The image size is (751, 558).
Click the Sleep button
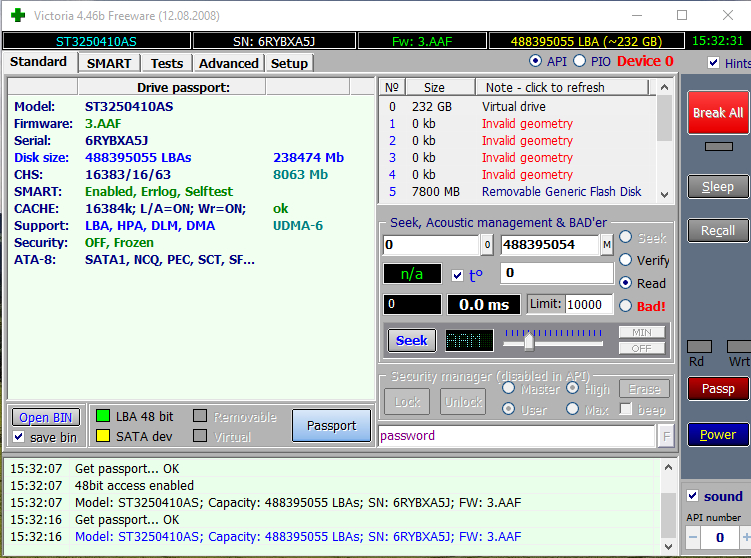718,186
